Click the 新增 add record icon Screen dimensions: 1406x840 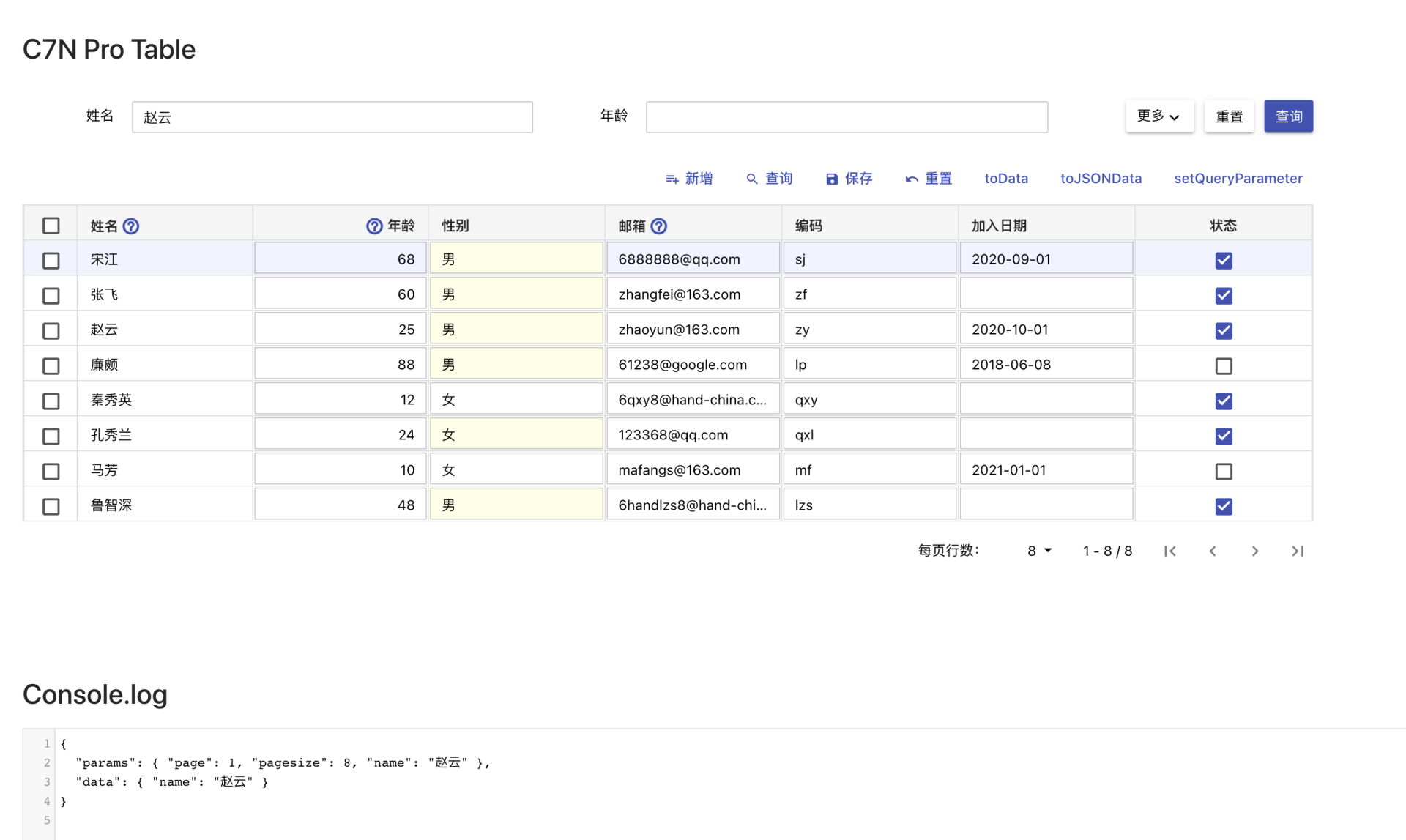pyautogui.click(x=672, y=179)
